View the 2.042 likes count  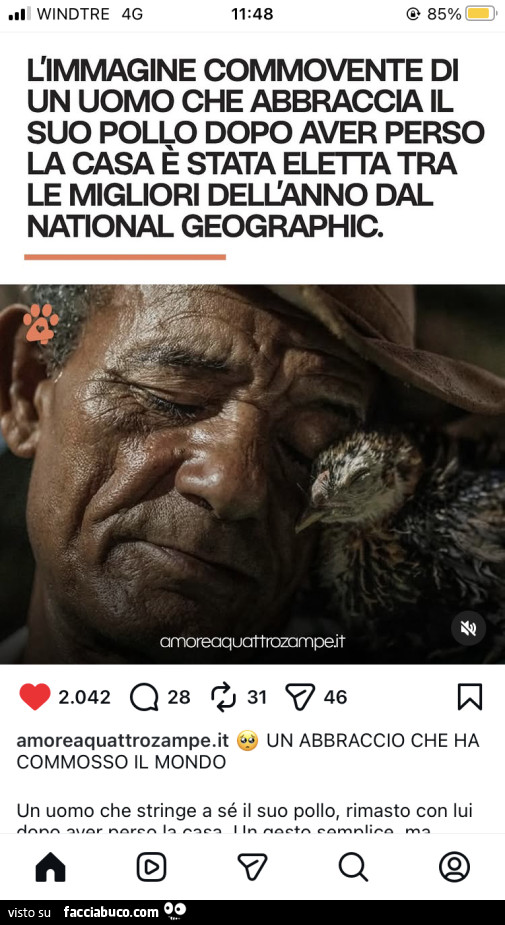[84, 697]
